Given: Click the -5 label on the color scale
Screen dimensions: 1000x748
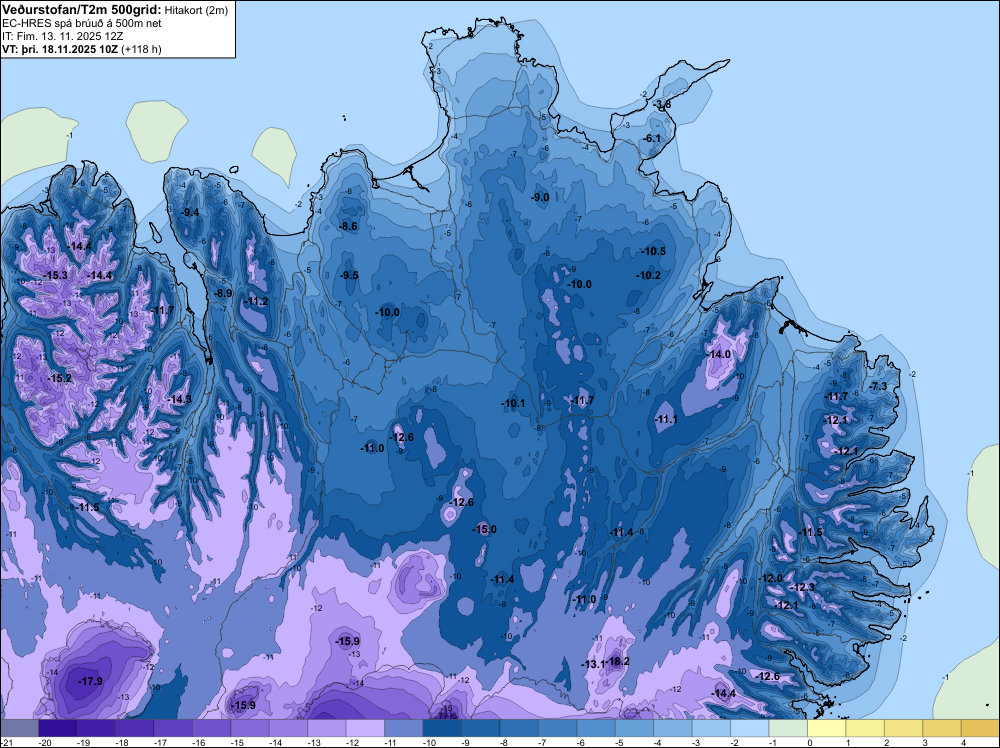Looking at the screenshot, I should coord(620,742).
